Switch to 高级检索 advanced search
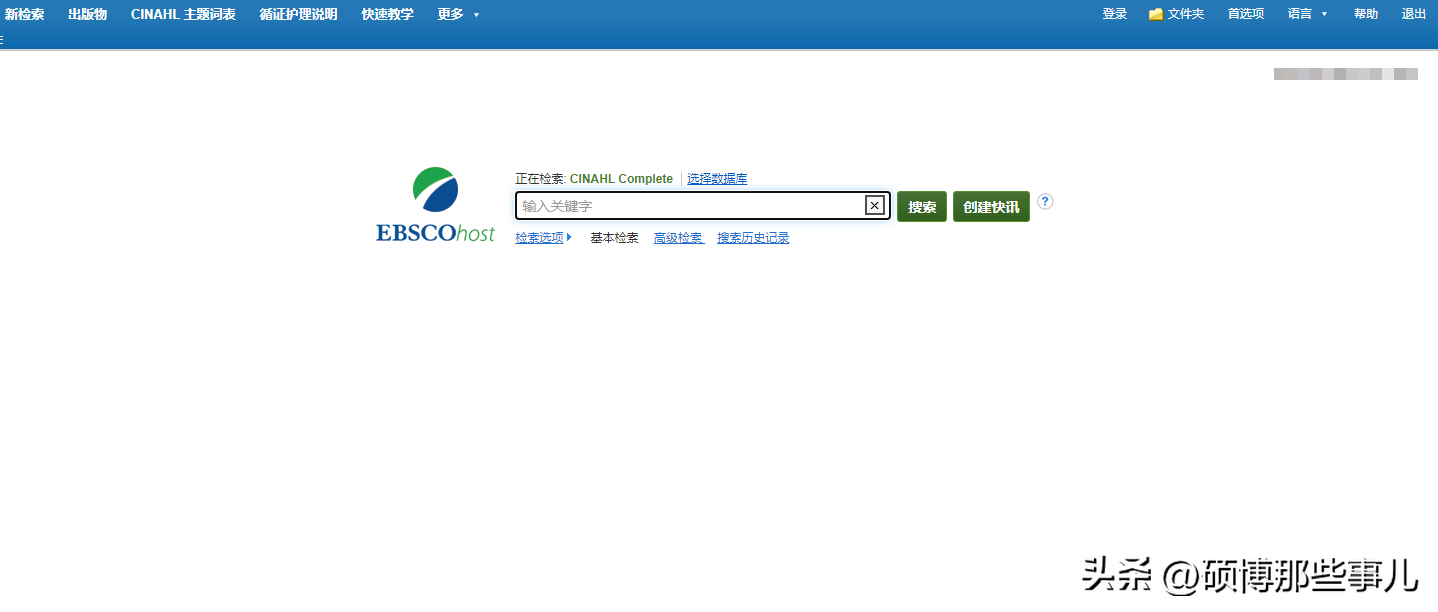 pos(678,238)
